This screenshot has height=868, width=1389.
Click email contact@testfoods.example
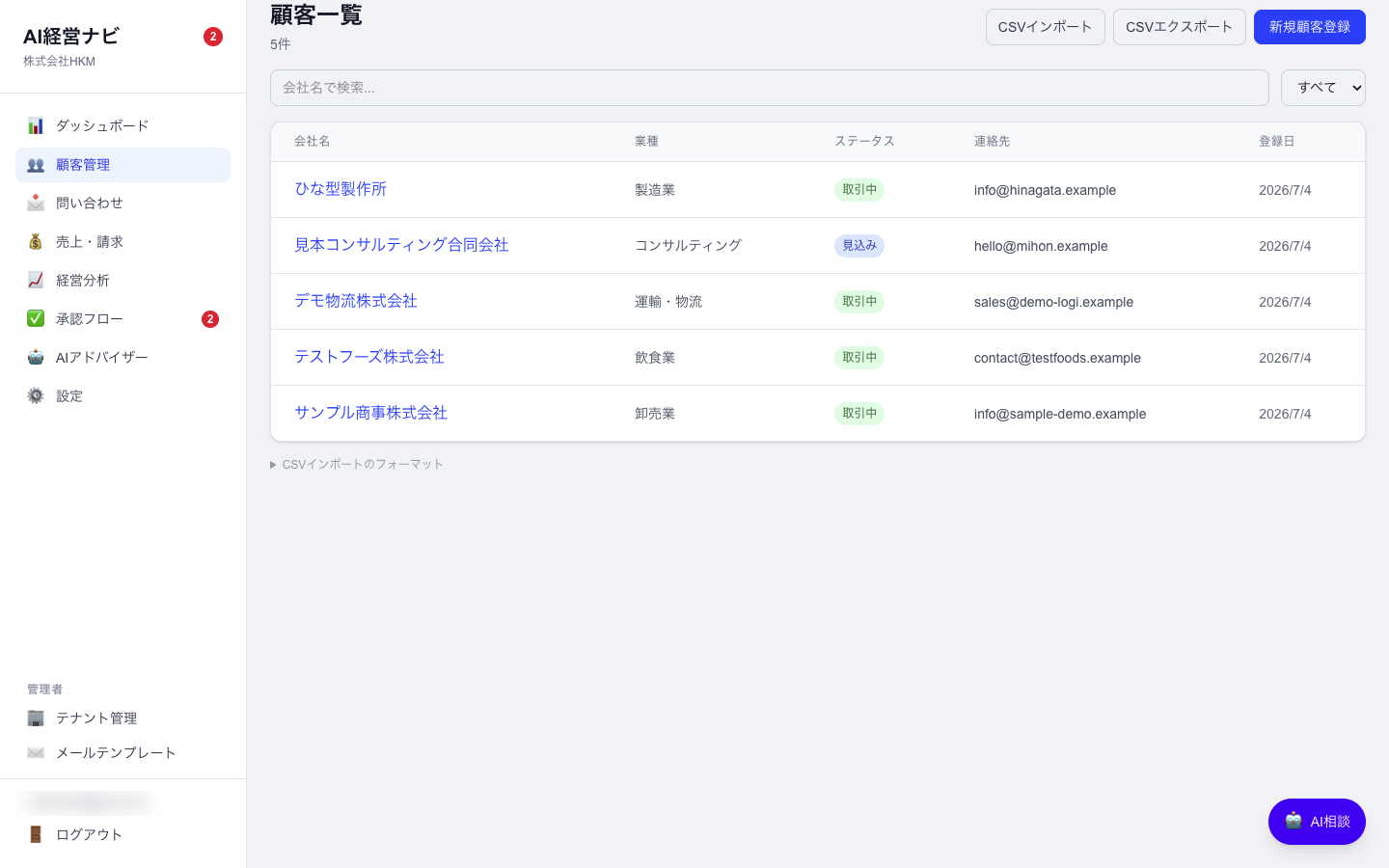(x=1057, y=358)
